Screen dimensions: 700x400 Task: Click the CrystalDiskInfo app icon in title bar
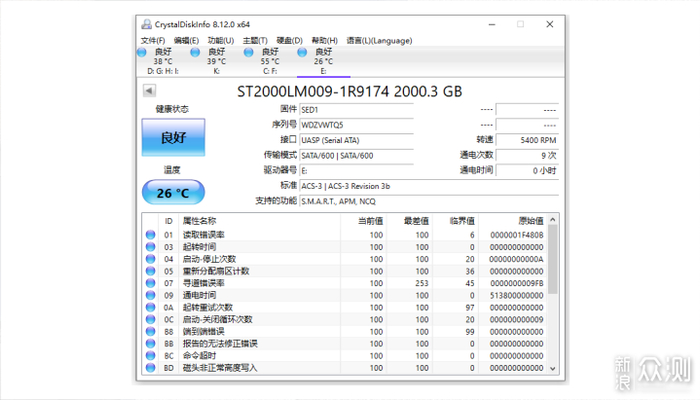pos(146,23)
